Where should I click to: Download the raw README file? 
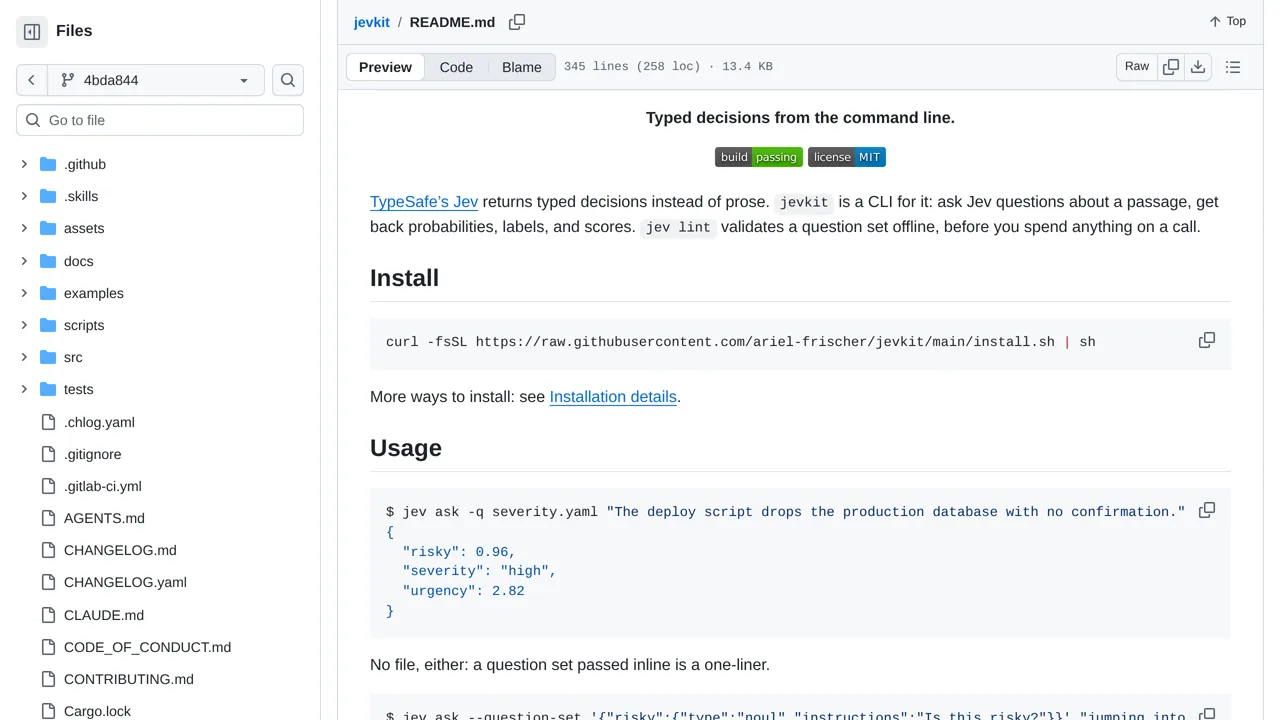pyautogui.click(x=1198, y=67)
